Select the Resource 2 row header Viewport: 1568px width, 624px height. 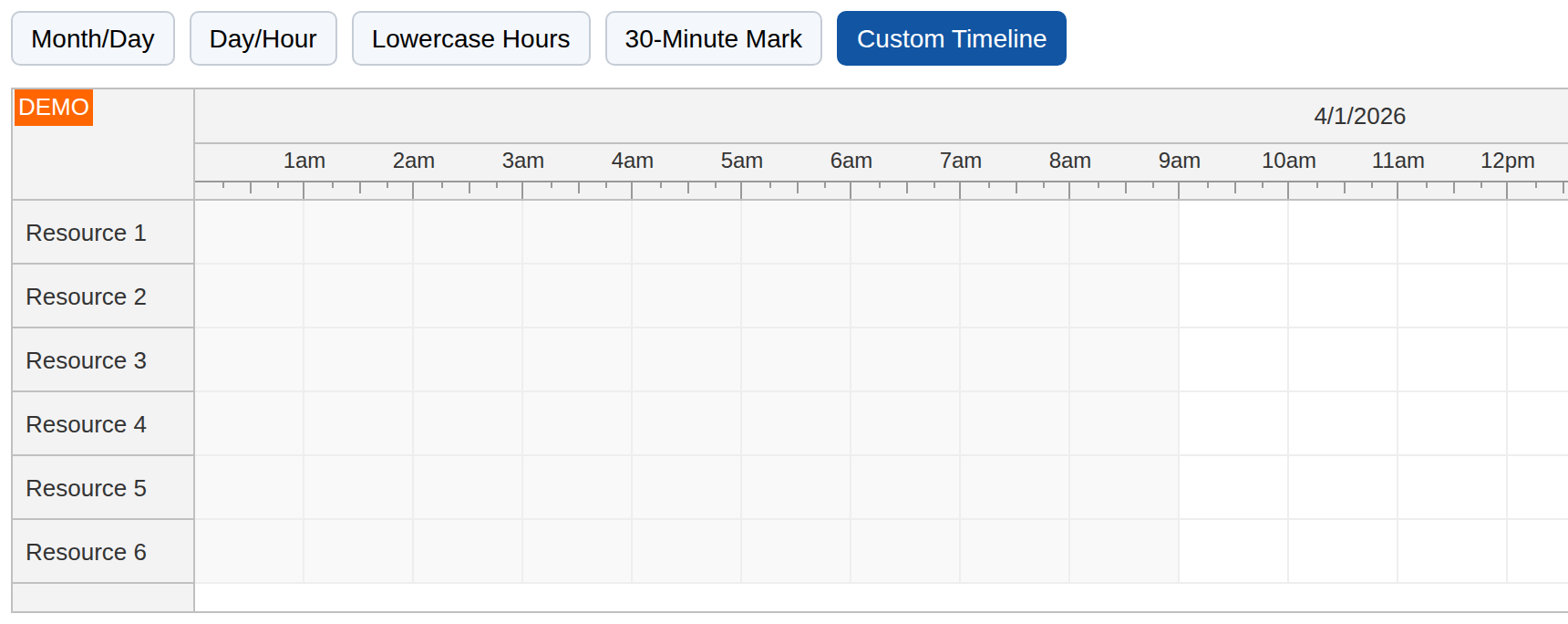87,296
